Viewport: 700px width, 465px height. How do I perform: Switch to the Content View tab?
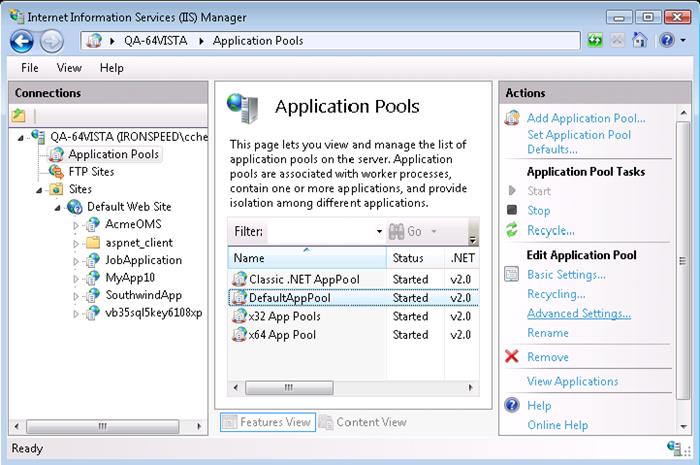[363, 422]
